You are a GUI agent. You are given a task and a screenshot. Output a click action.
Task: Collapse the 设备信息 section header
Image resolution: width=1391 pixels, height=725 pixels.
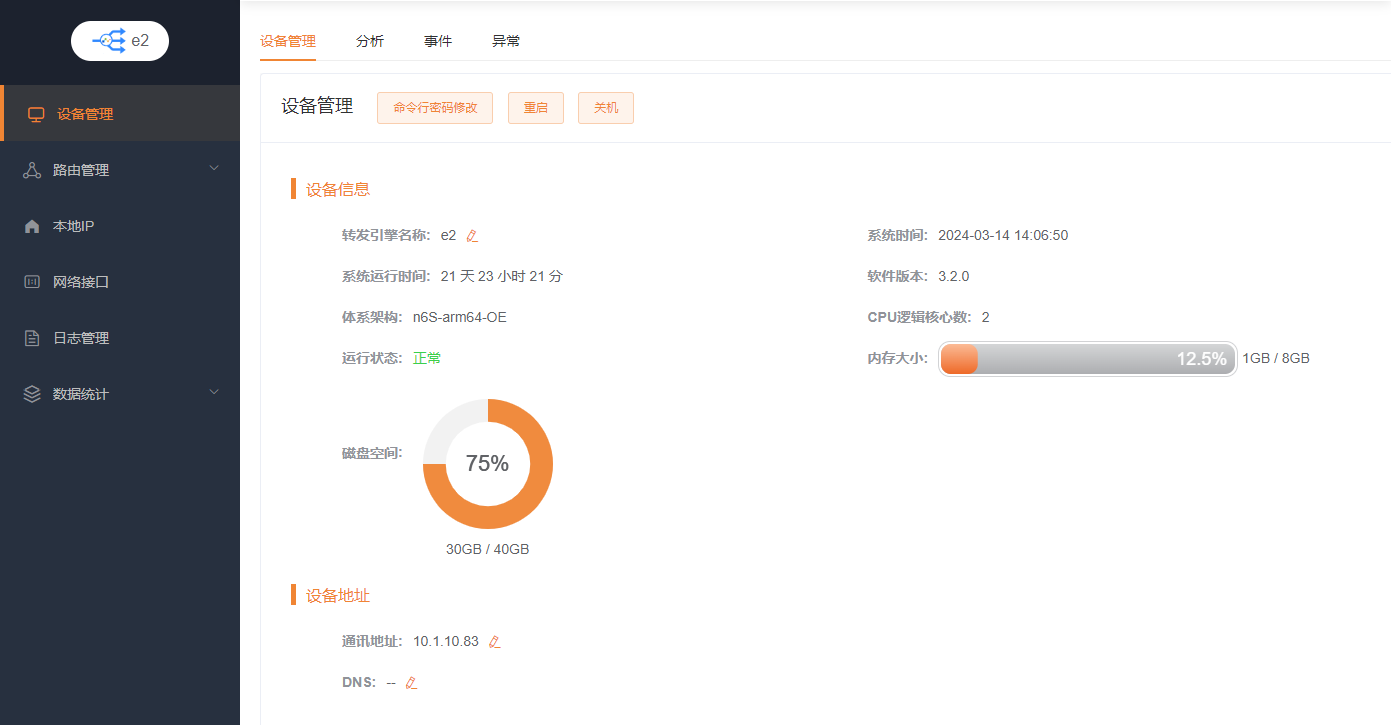[x=336, y=188]
